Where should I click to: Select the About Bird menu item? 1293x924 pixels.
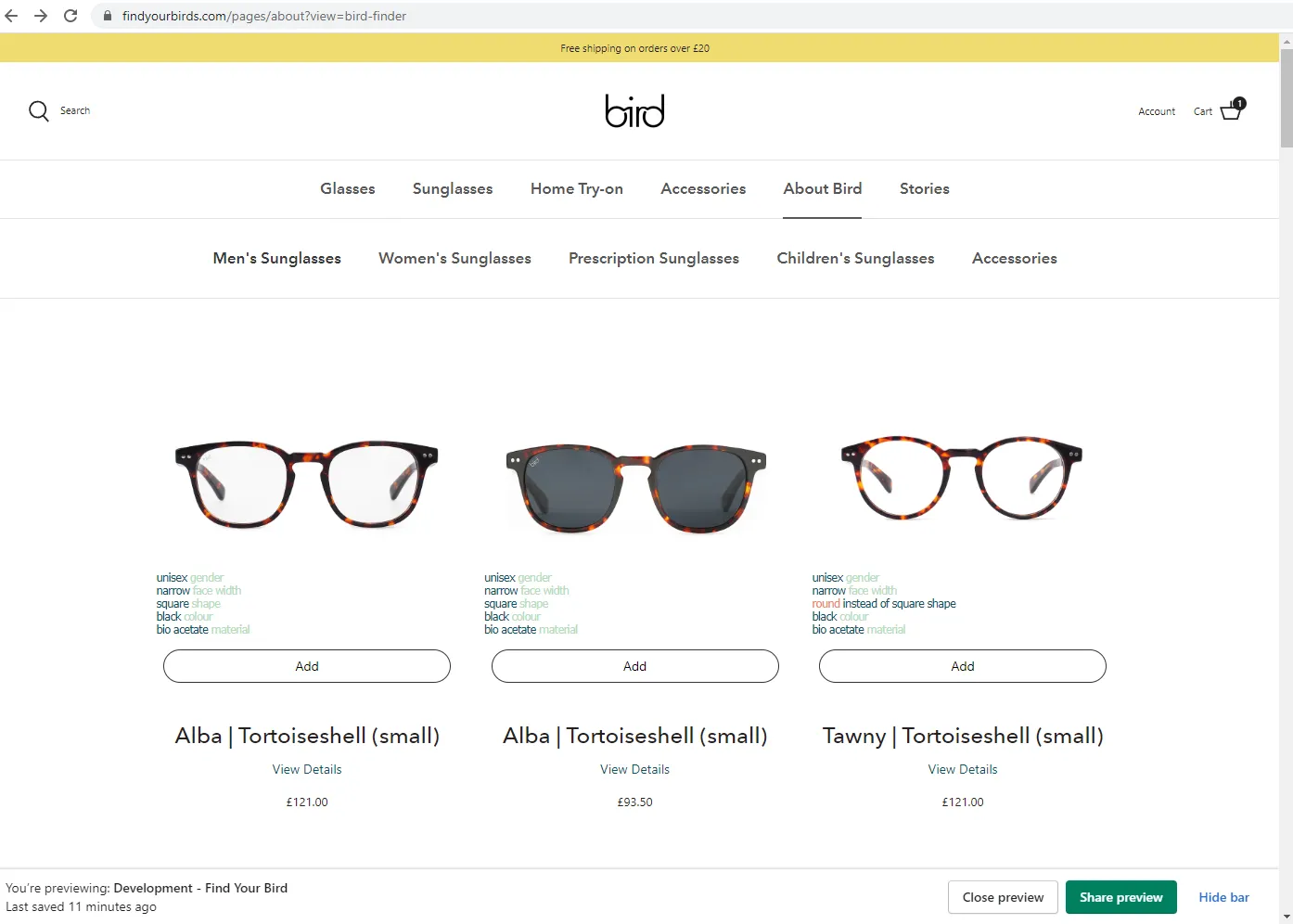click(x=823, y=188)
